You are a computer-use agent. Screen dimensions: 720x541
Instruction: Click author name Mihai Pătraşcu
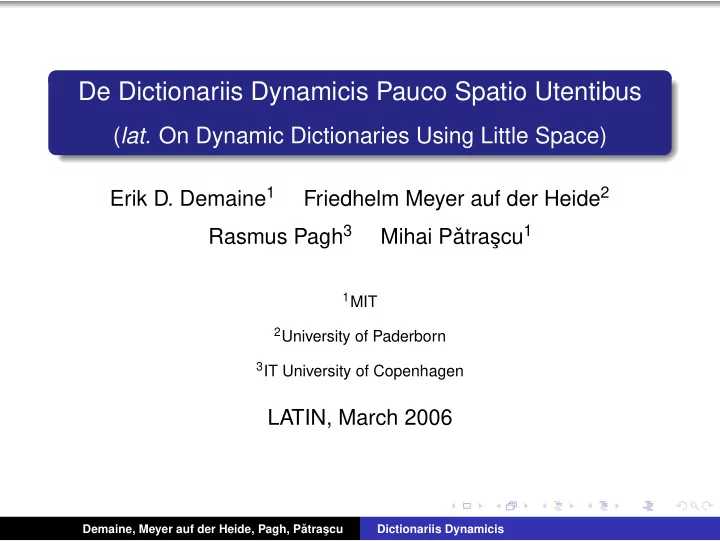tap(456, 236)
